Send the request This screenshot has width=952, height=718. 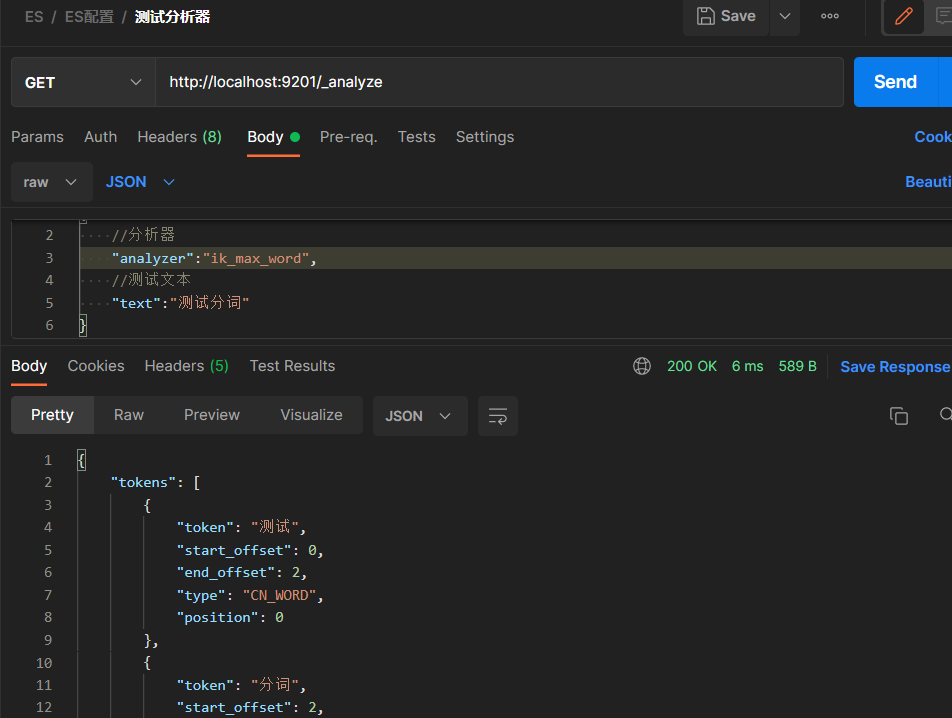[x=896, y=82]
